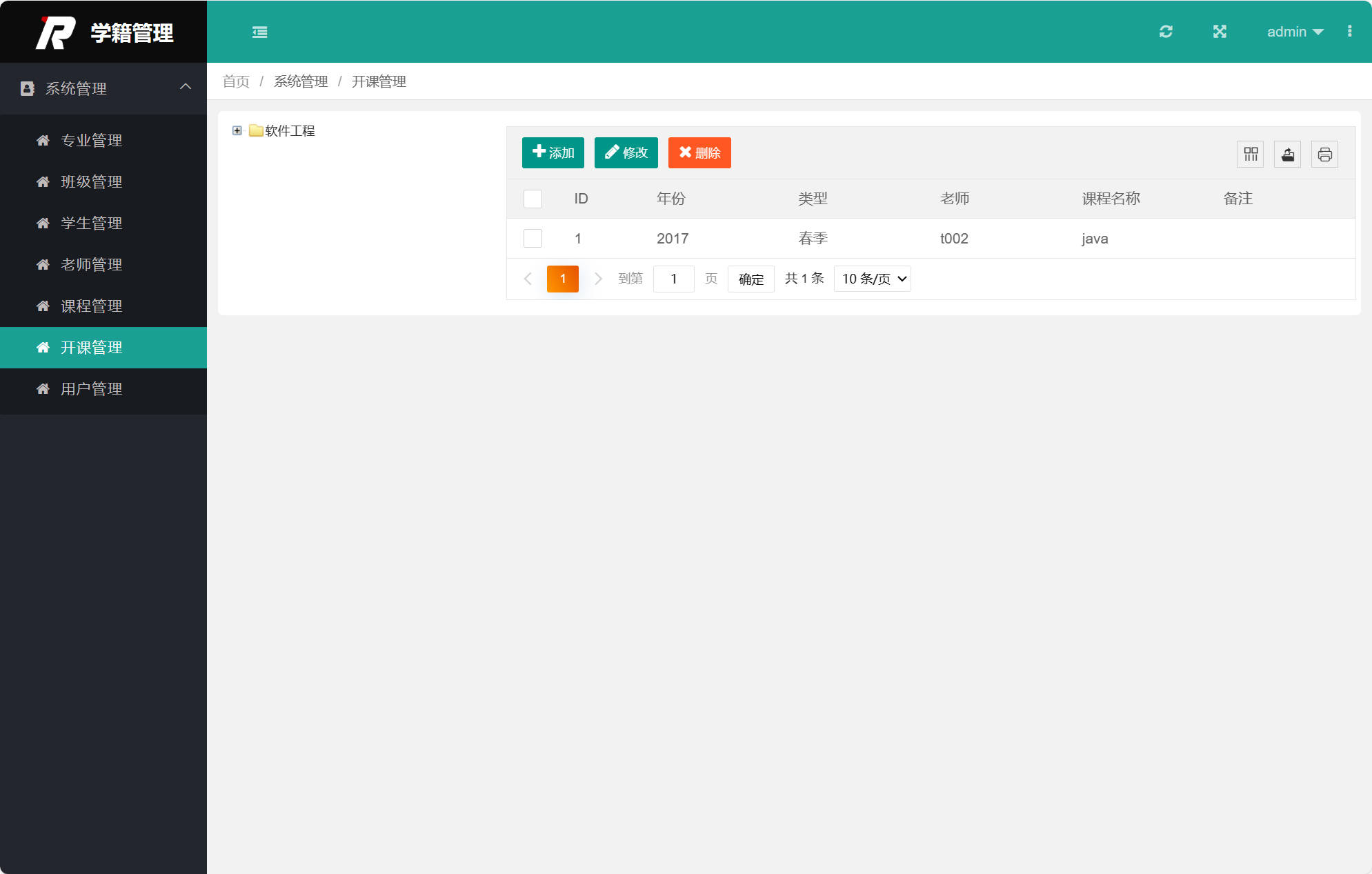Open 首页 via the breadcrumb link
Image resolution: width=1372 pixels, height=874 pixels.
(235, 81)
